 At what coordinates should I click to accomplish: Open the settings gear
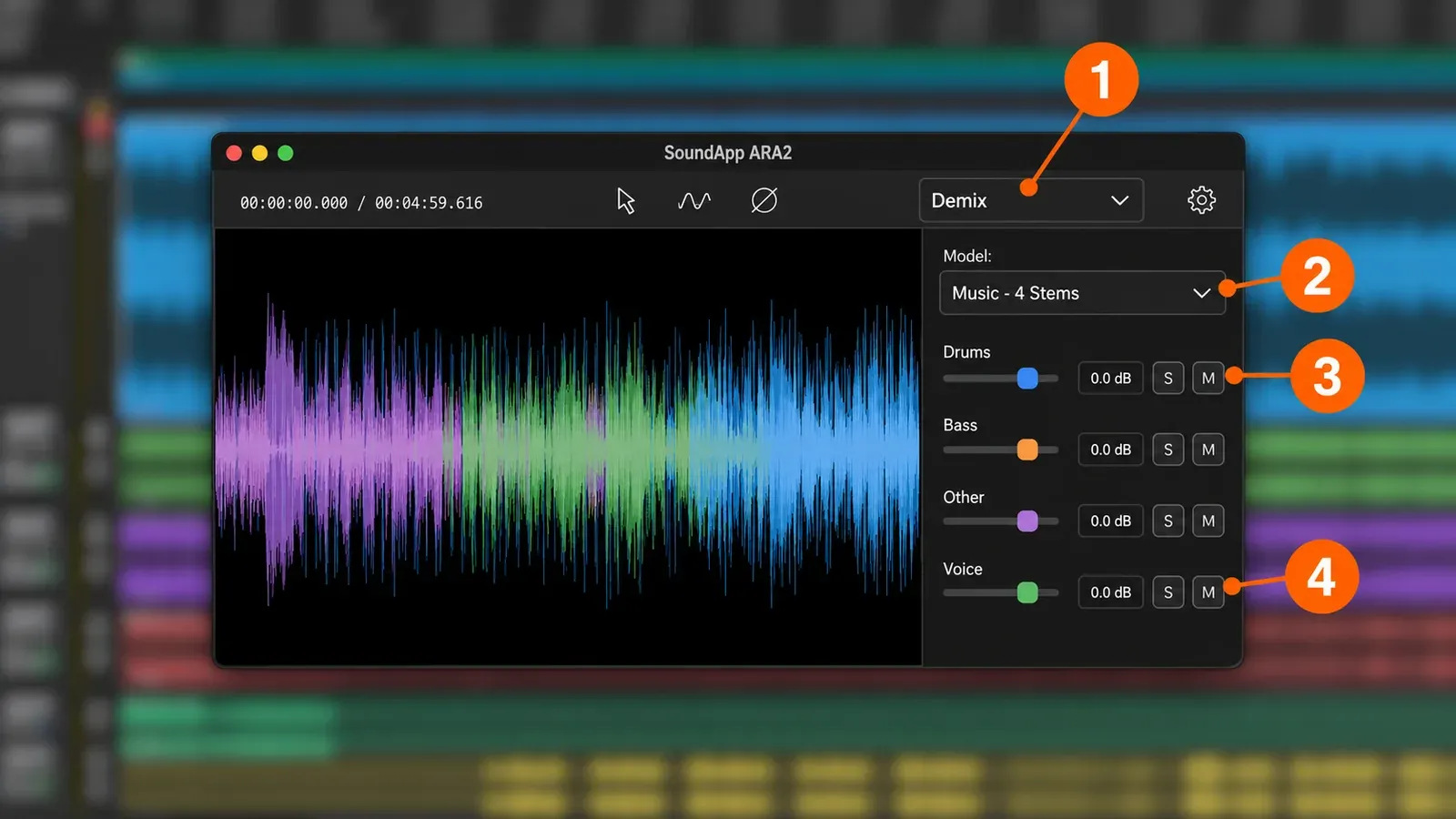1201,200
